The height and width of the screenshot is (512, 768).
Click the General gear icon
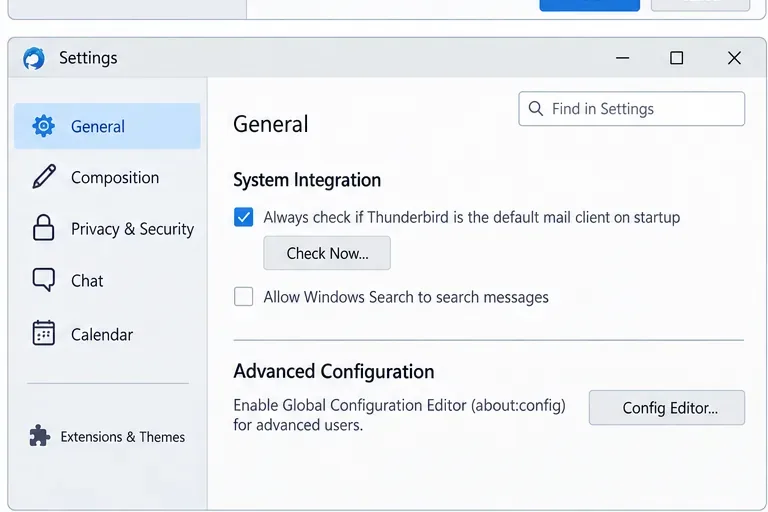pos(44,126)
